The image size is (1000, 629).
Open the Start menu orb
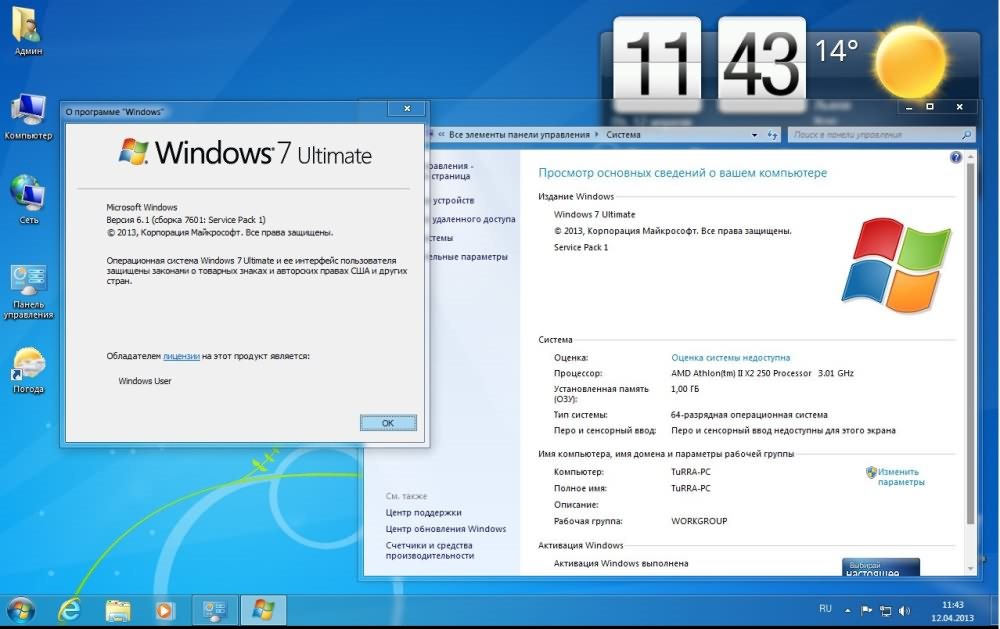tap(21, 609)
